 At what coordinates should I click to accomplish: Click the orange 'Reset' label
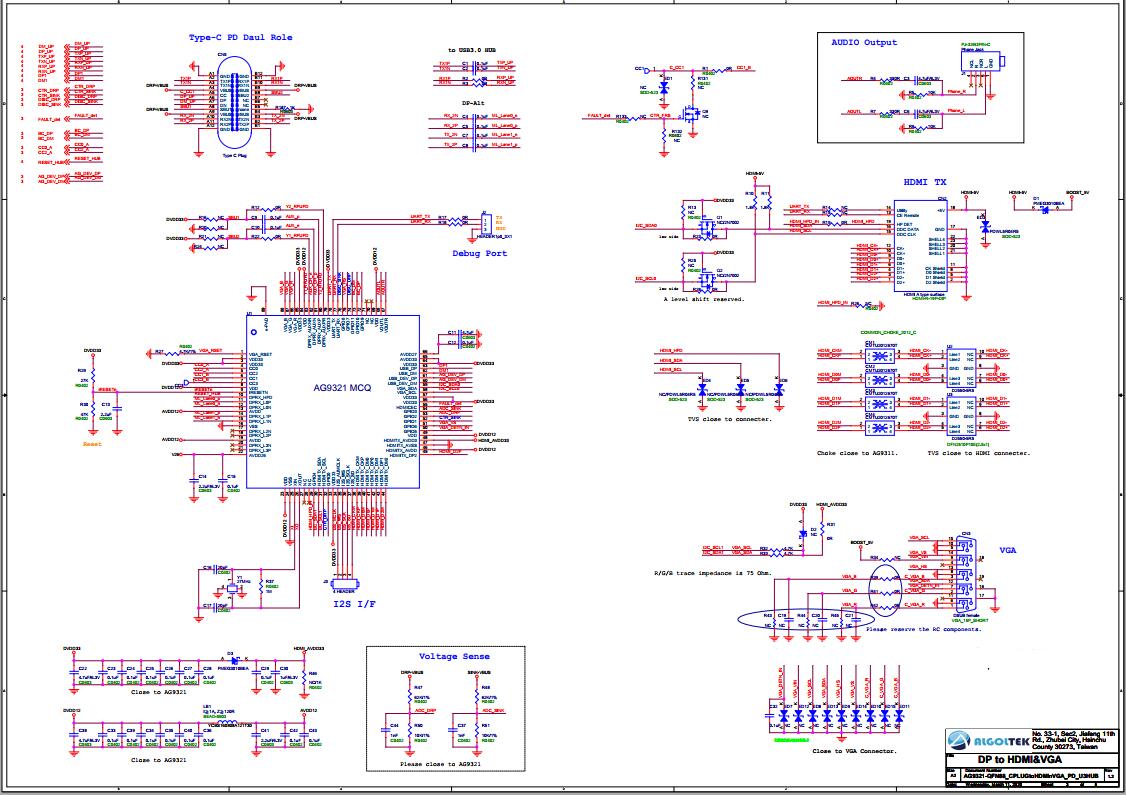93,444
